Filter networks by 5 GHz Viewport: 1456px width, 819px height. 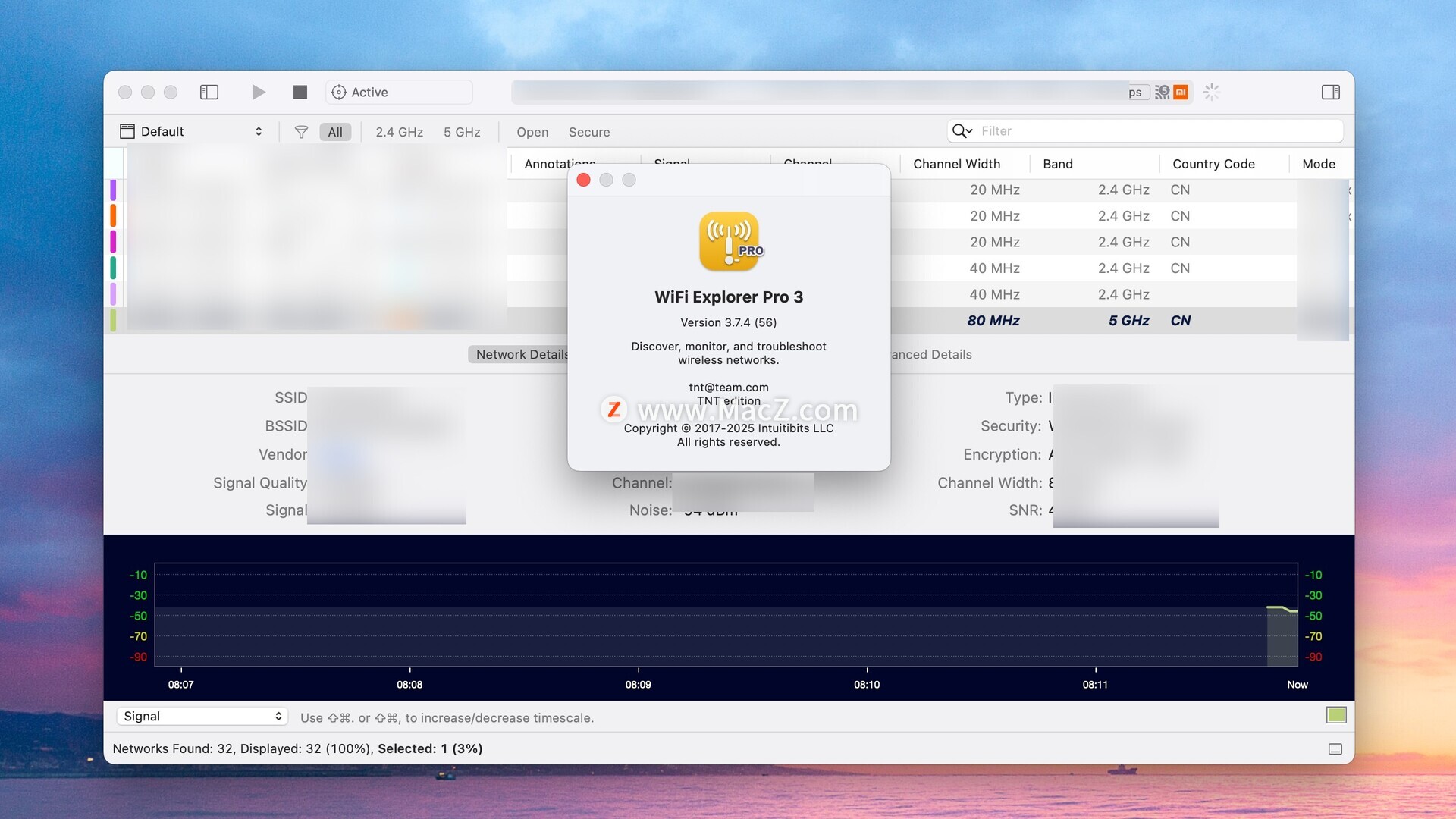tap(462, 132)
